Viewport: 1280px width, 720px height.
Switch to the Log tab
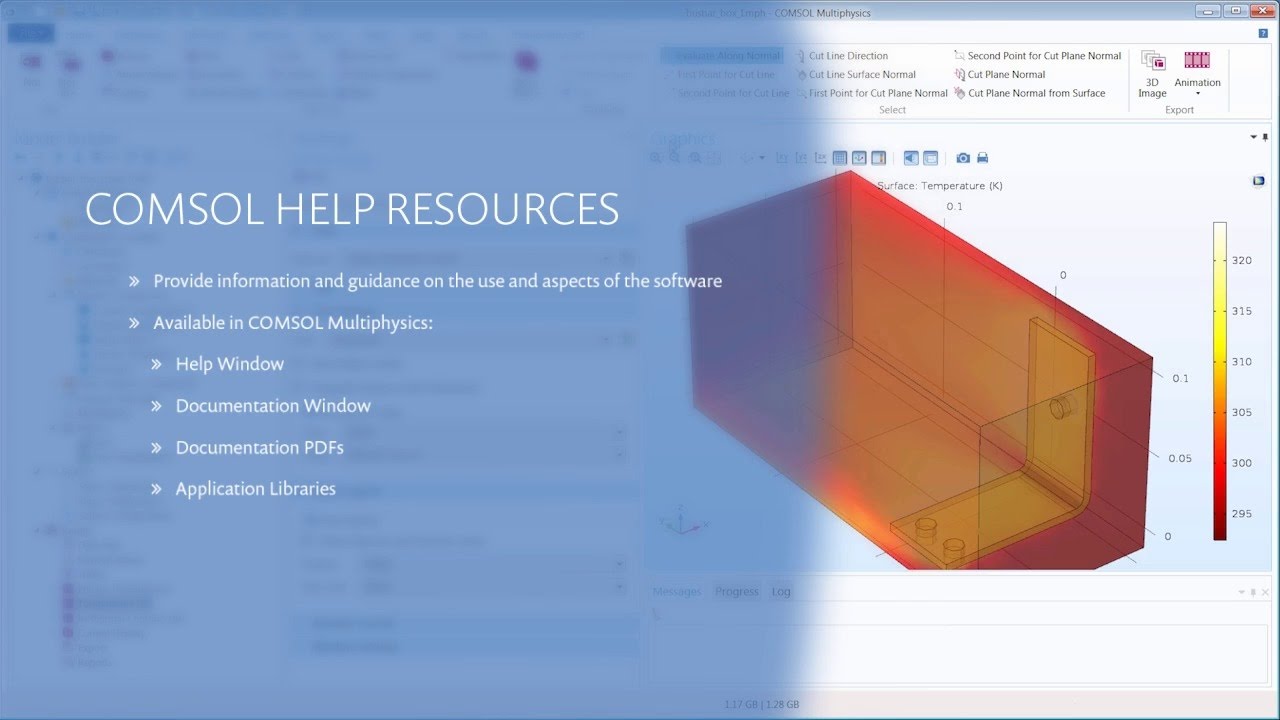click(x=781, y=591)
